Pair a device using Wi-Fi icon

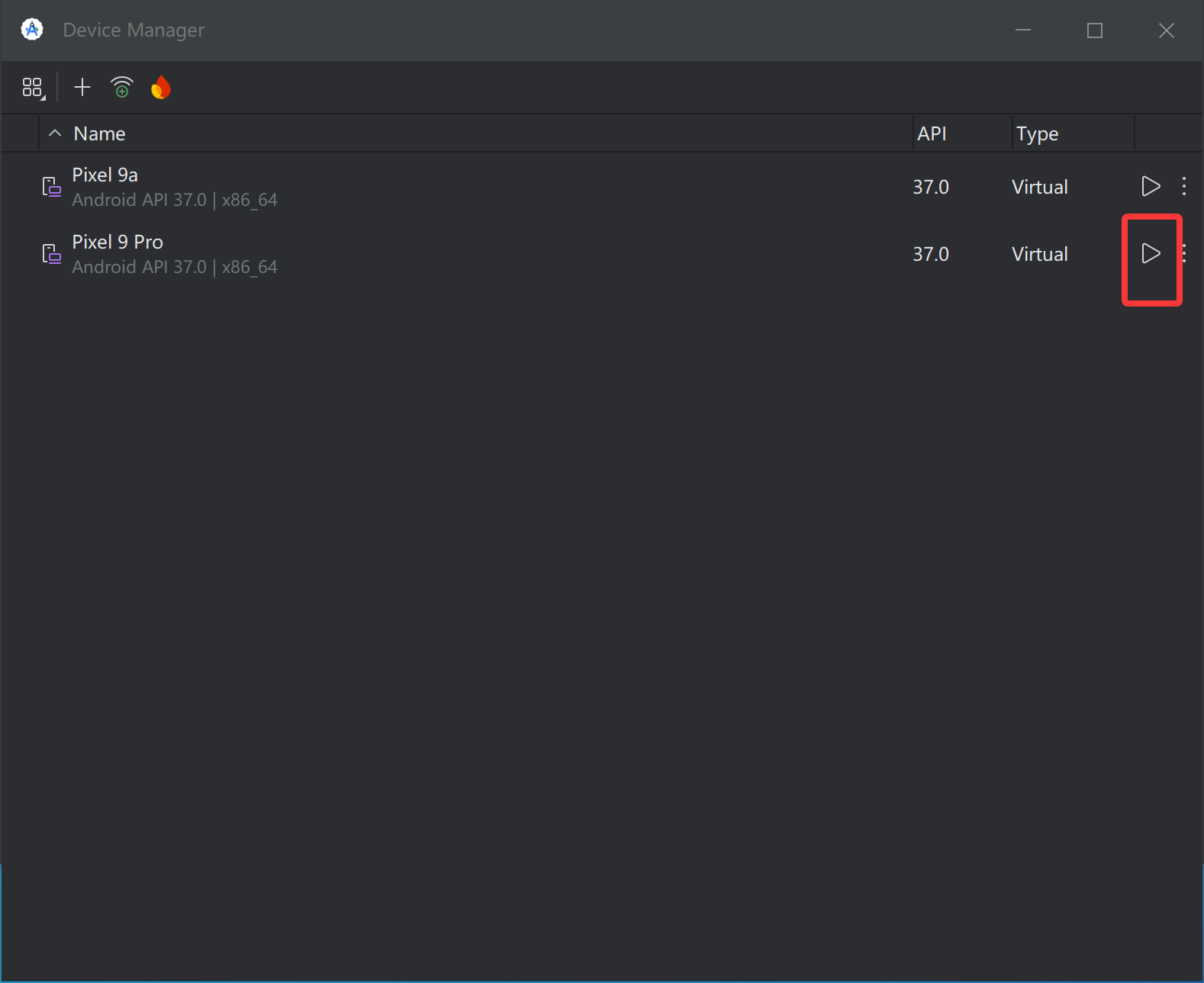[122, 88]
